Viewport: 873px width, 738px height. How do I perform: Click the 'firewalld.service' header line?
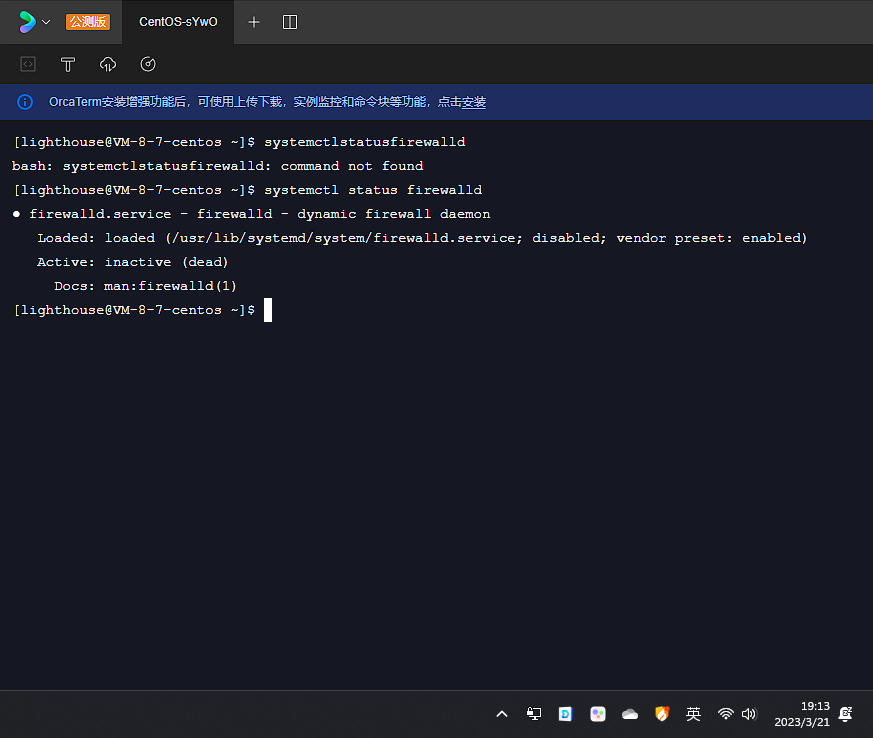tap(251, 214)
